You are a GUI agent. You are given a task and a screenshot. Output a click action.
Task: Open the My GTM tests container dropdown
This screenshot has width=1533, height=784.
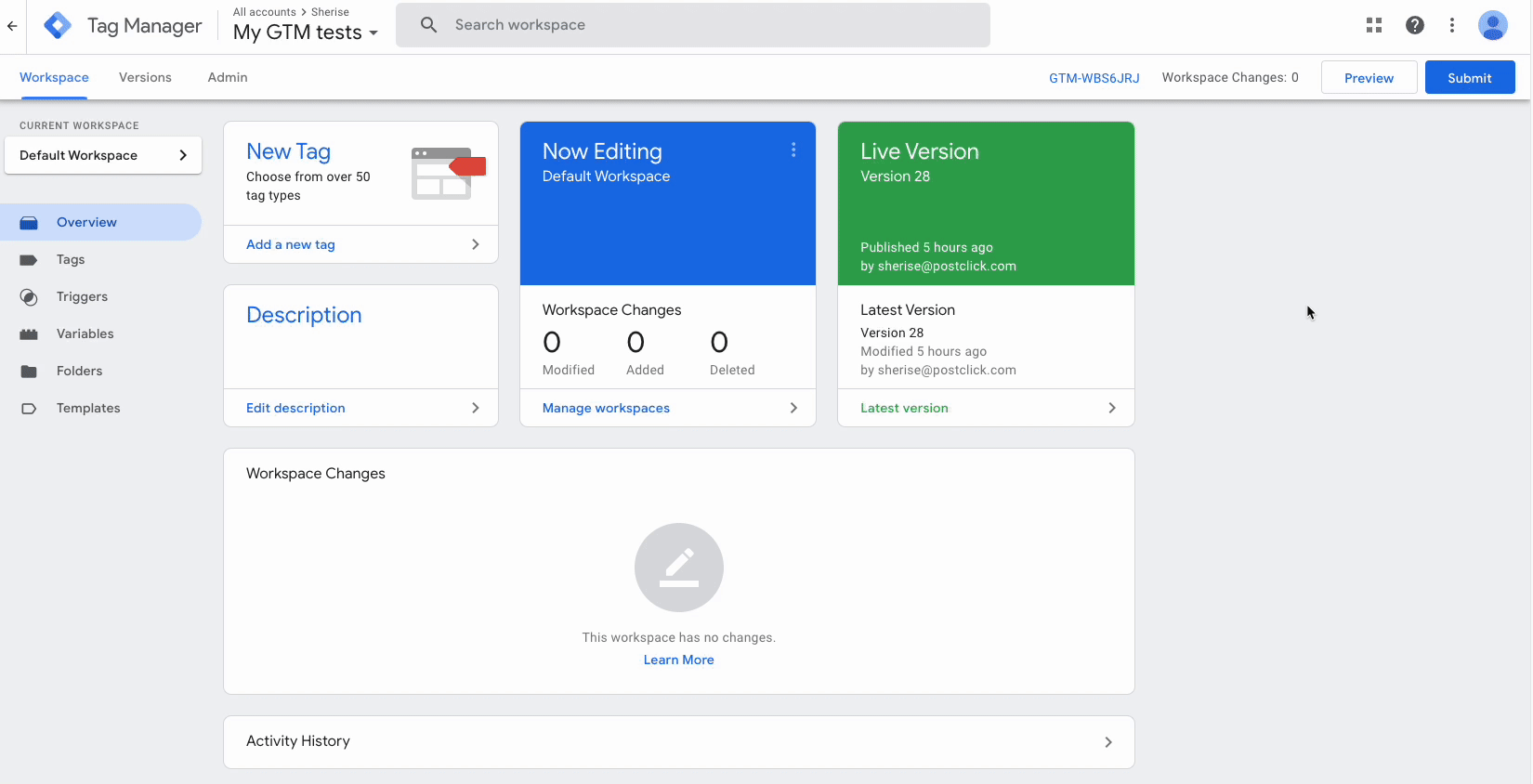pyautogui.click(x=305, y=33)
